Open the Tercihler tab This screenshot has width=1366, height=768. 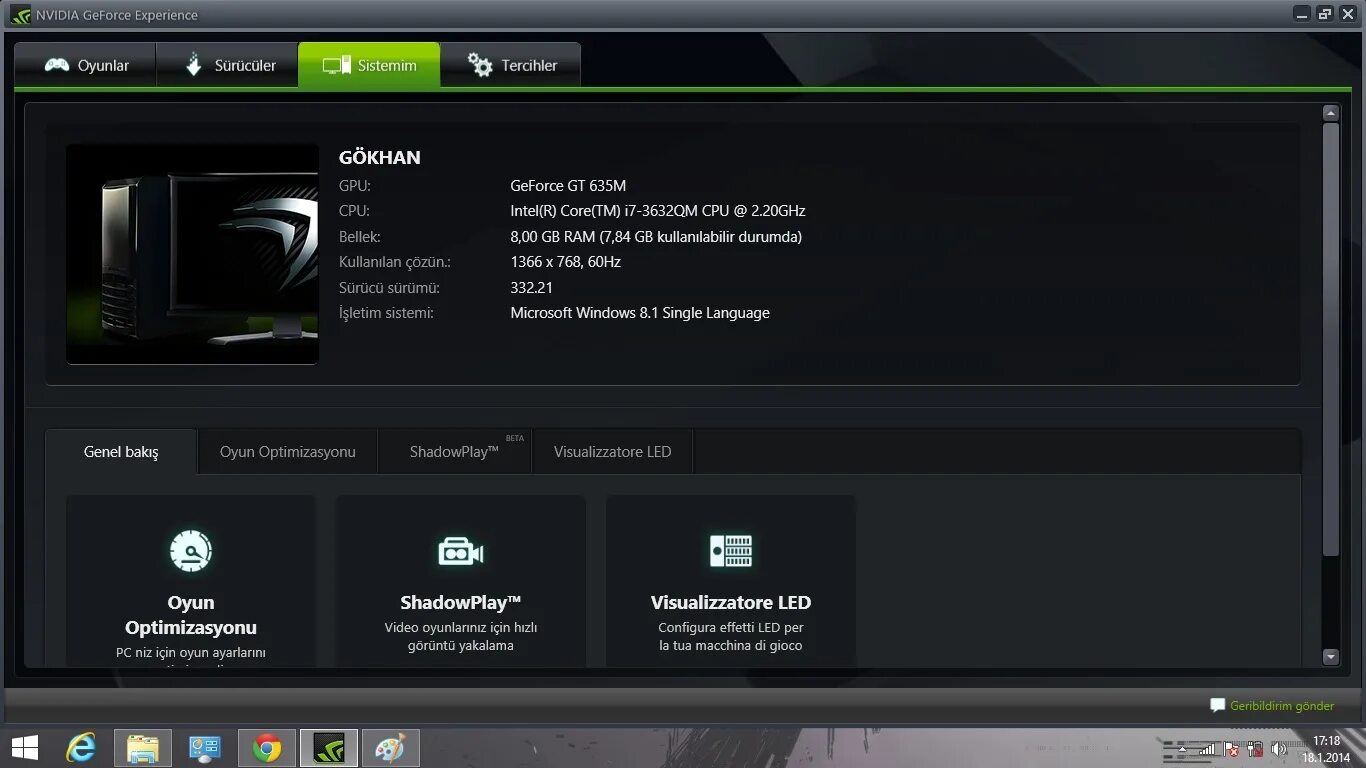tap(510, 65)
